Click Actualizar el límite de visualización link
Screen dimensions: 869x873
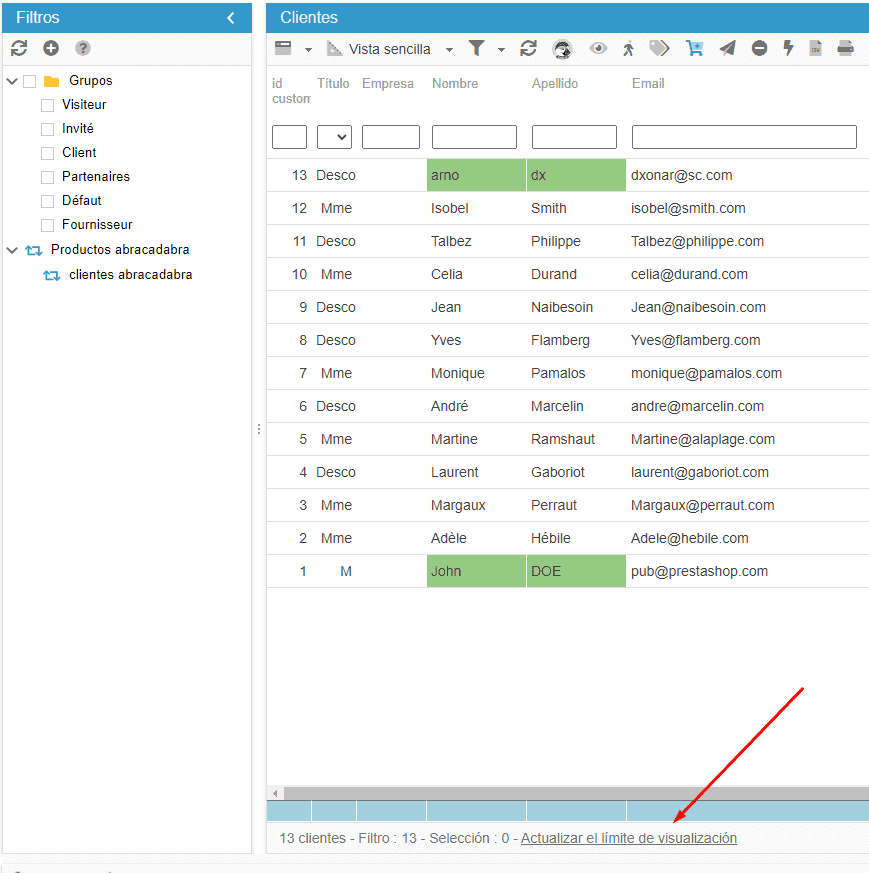(x=628, y=838)
